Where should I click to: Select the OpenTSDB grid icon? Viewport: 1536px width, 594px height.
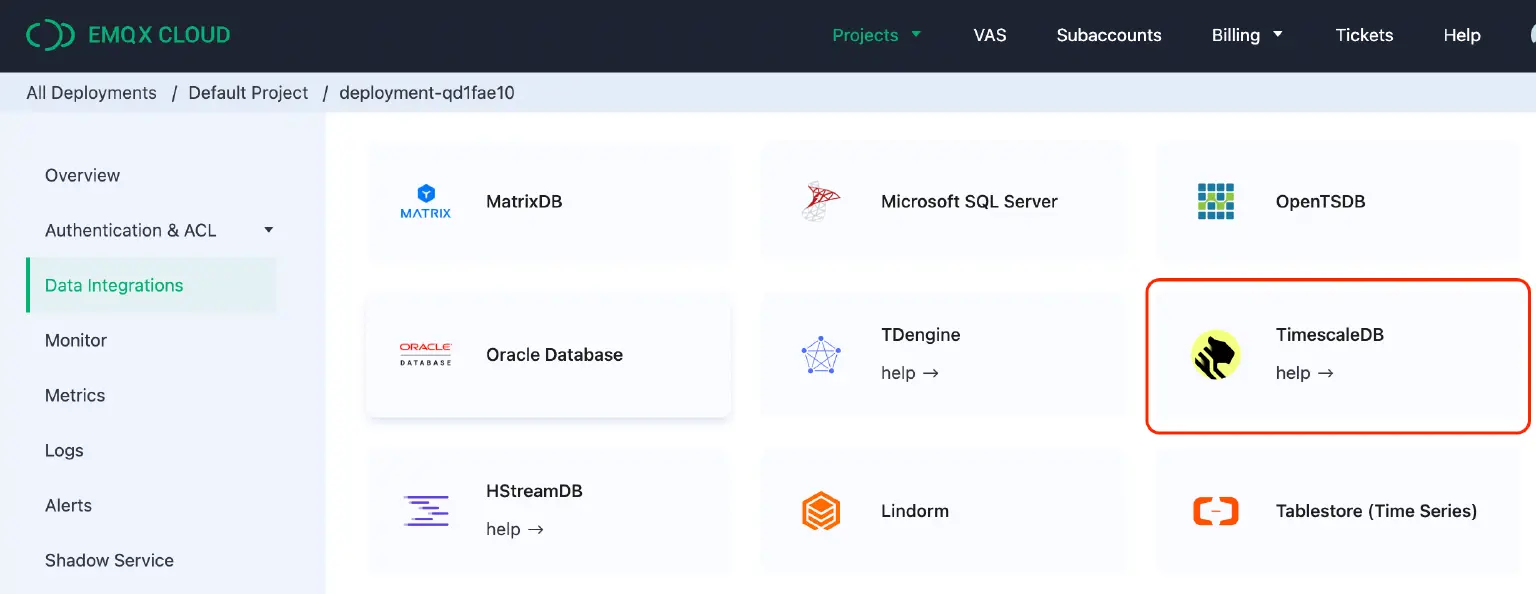point(1216,201)
